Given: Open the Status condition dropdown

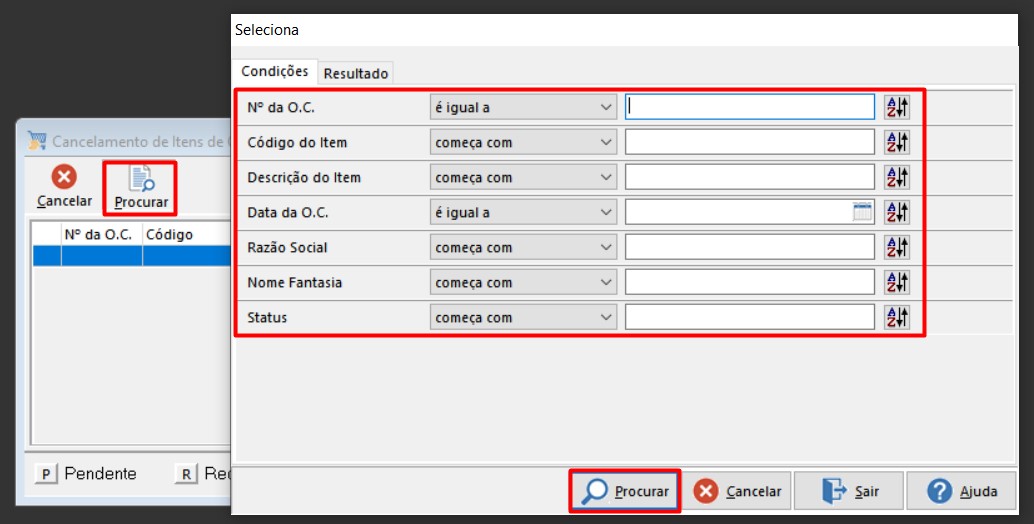Looking at the screenshot, I should click(524, 317).
